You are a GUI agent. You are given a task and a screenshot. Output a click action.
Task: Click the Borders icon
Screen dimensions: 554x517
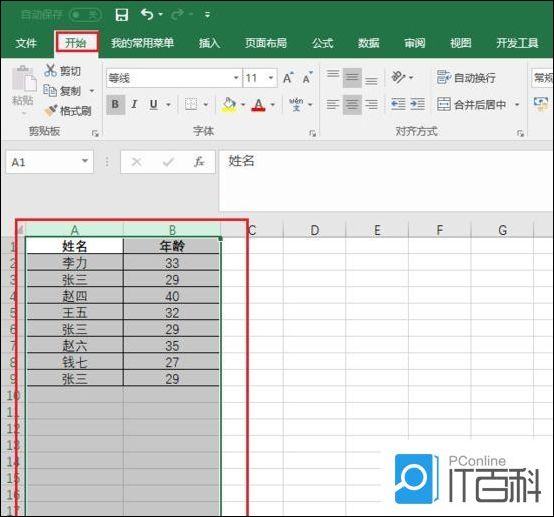click(x=191, y=104)
